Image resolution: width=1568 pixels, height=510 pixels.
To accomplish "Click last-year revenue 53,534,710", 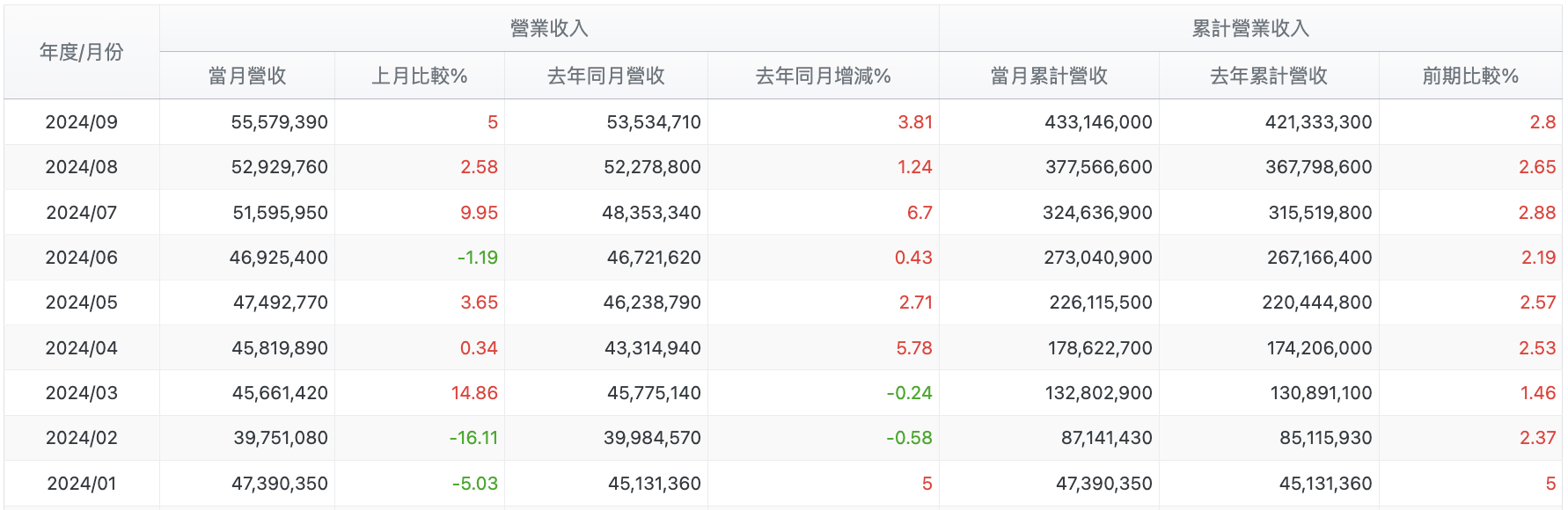I will (654, 122).
